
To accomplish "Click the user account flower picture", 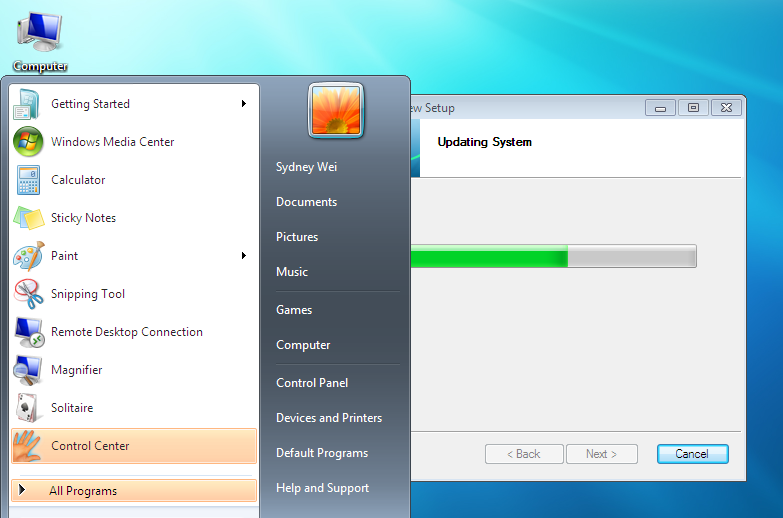I will 336,110.
